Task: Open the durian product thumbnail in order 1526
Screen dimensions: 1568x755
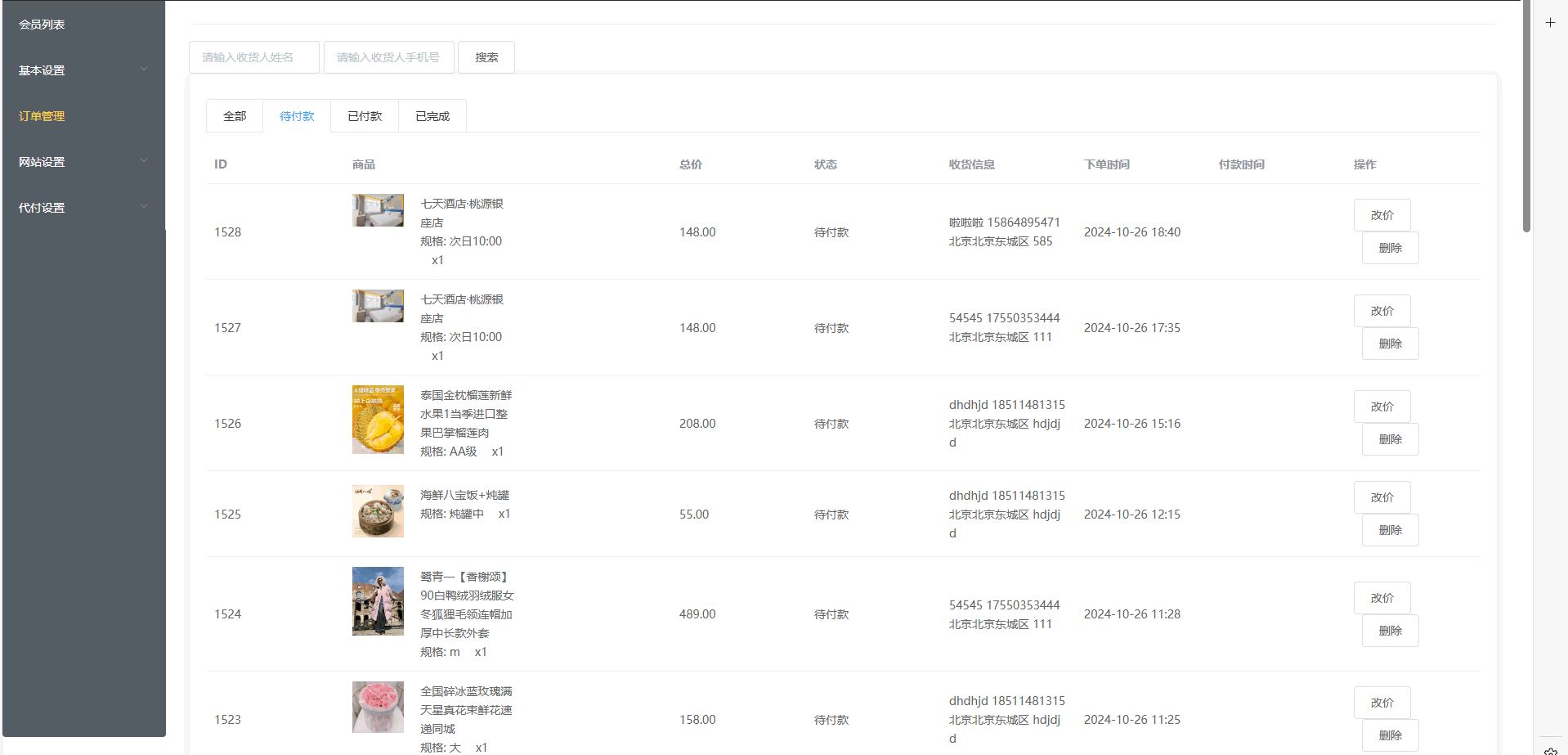Action: [x=378, y=420]
